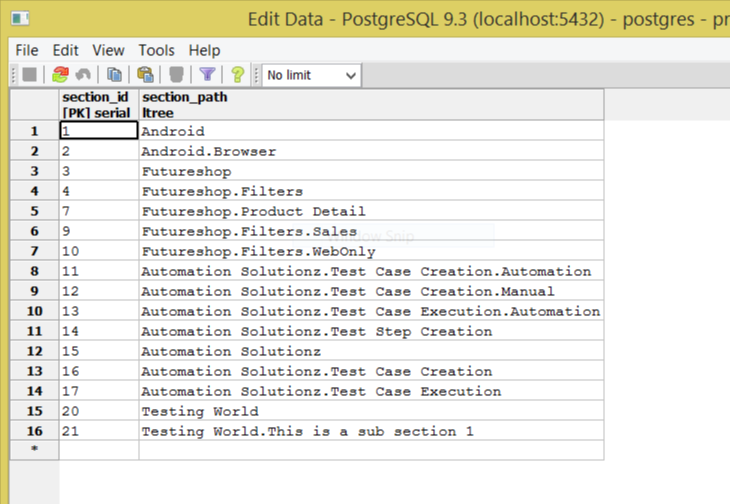
Task: Click the Refresh toolbar icon
Action: point(60,74)
